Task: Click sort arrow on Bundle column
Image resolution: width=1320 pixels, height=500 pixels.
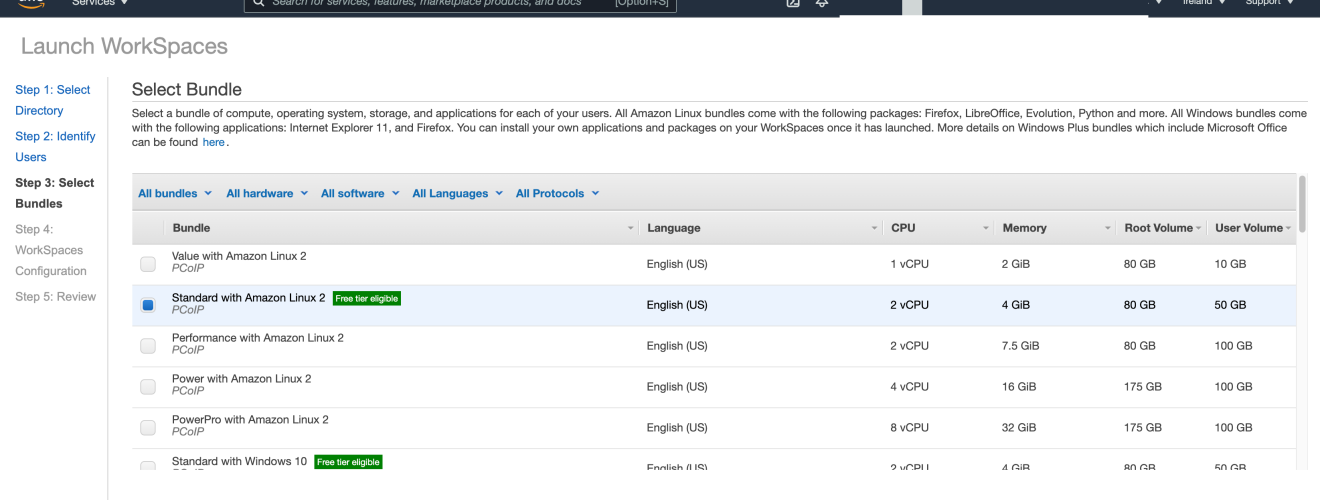Action: coord(630,229)
